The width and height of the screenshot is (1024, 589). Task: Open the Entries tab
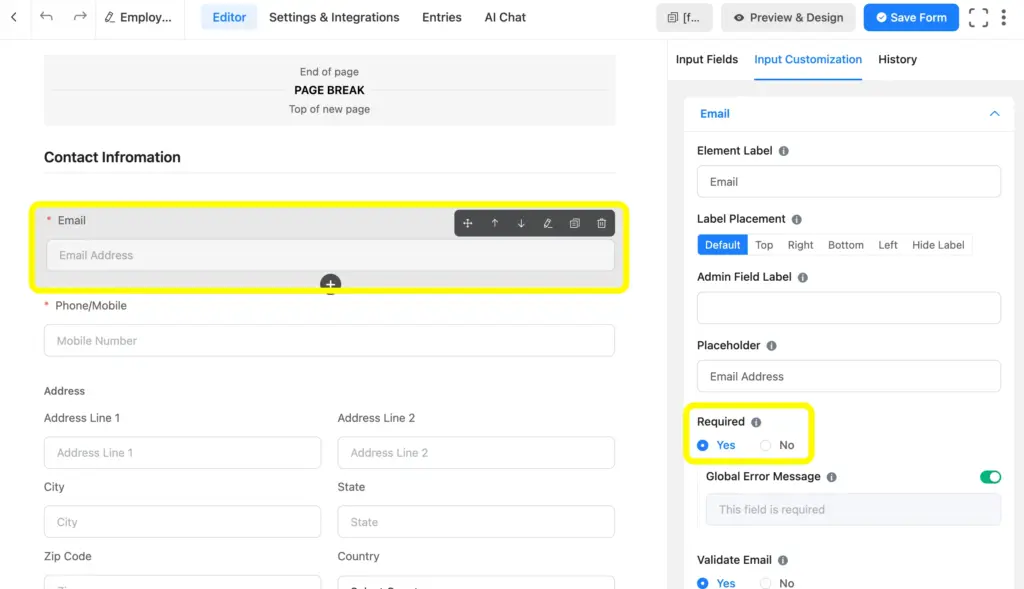pyautogui.click(x=441, y=18)
